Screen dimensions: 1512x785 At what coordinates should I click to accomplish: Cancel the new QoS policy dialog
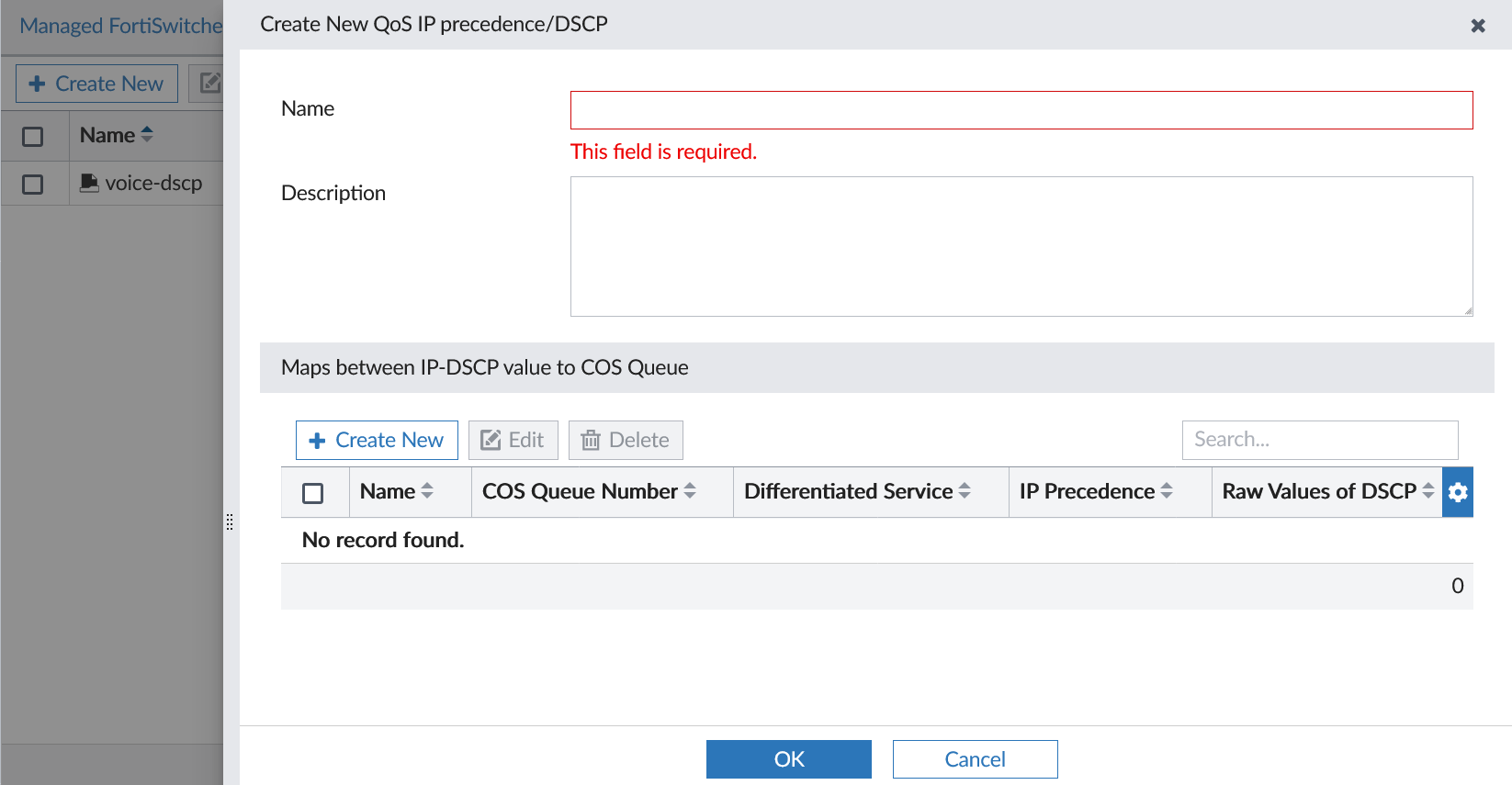click(975, 759)
